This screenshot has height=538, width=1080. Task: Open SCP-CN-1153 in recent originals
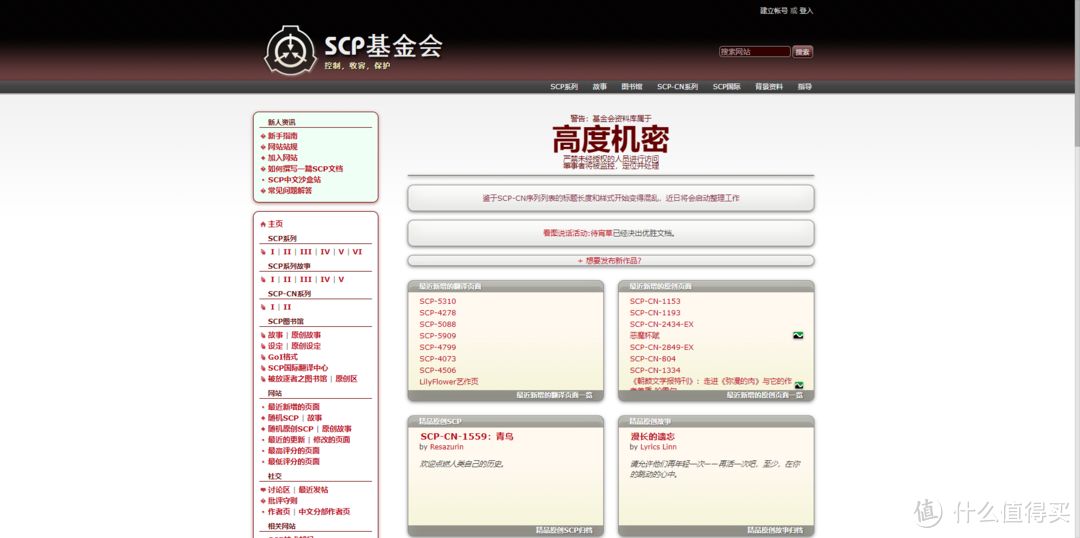655,301
